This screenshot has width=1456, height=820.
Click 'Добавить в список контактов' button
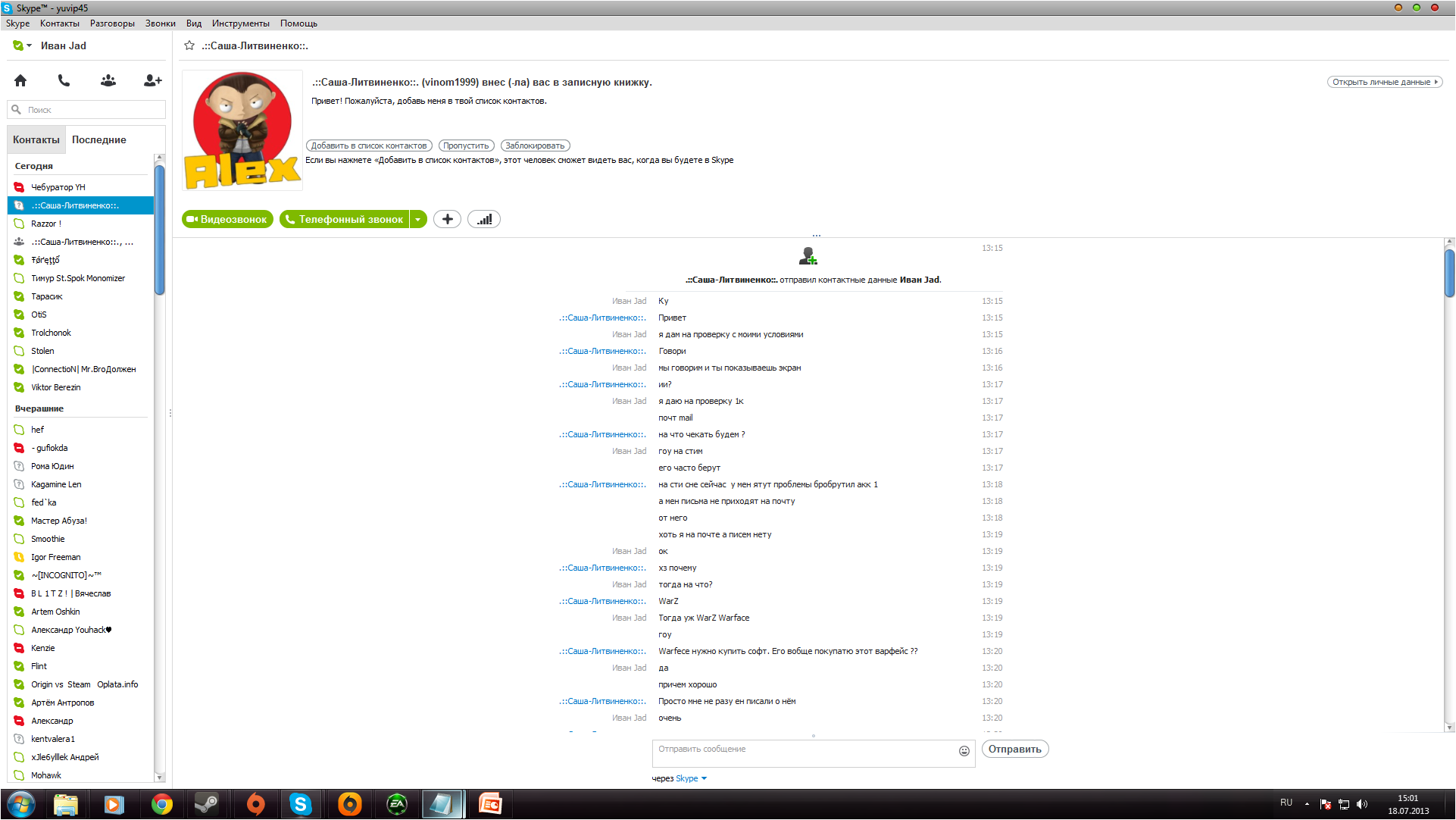point(369,146)
